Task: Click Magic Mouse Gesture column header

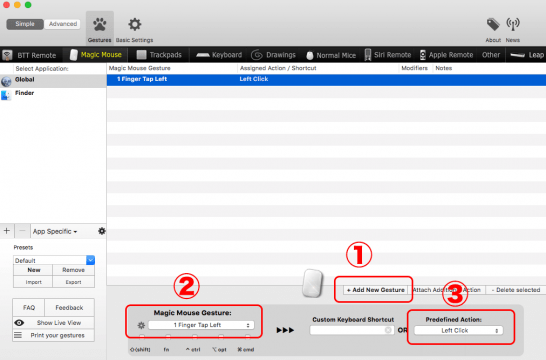Action: (140, 68)
